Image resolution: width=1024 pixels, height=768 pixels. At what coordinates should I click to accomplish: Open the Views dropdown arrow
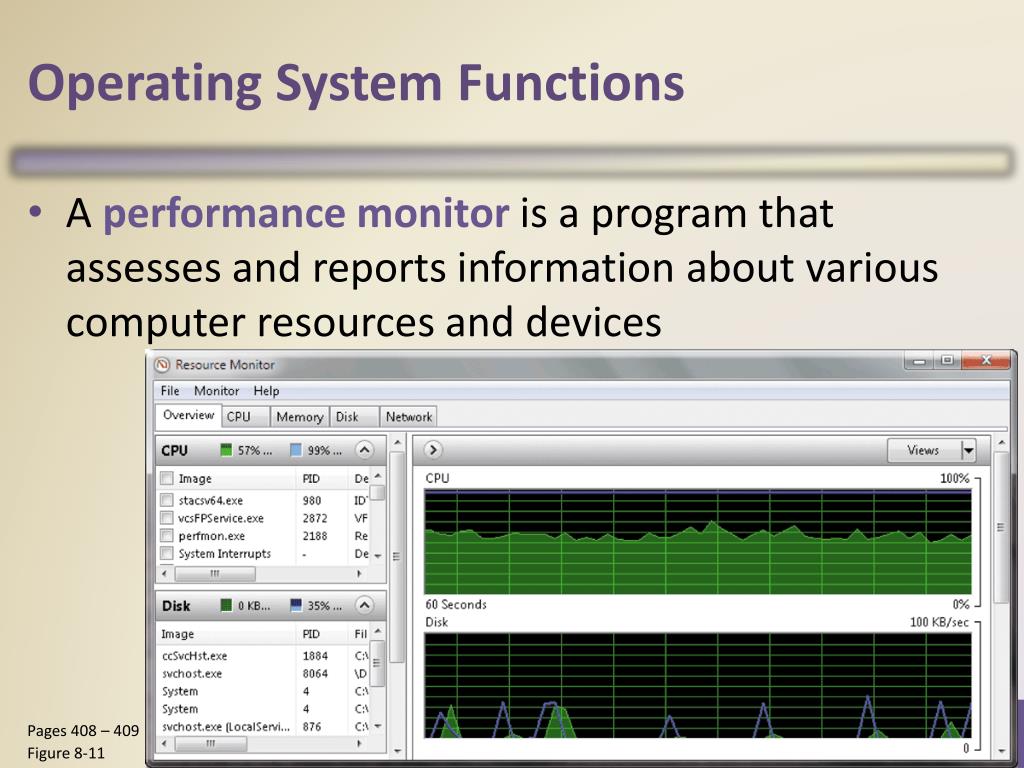click(x=967, y=450)
